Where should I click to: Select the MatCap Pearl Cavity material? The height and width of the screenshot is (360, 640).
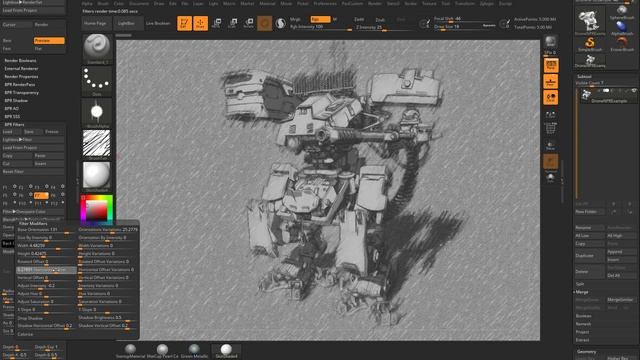(x=162, y=351)
